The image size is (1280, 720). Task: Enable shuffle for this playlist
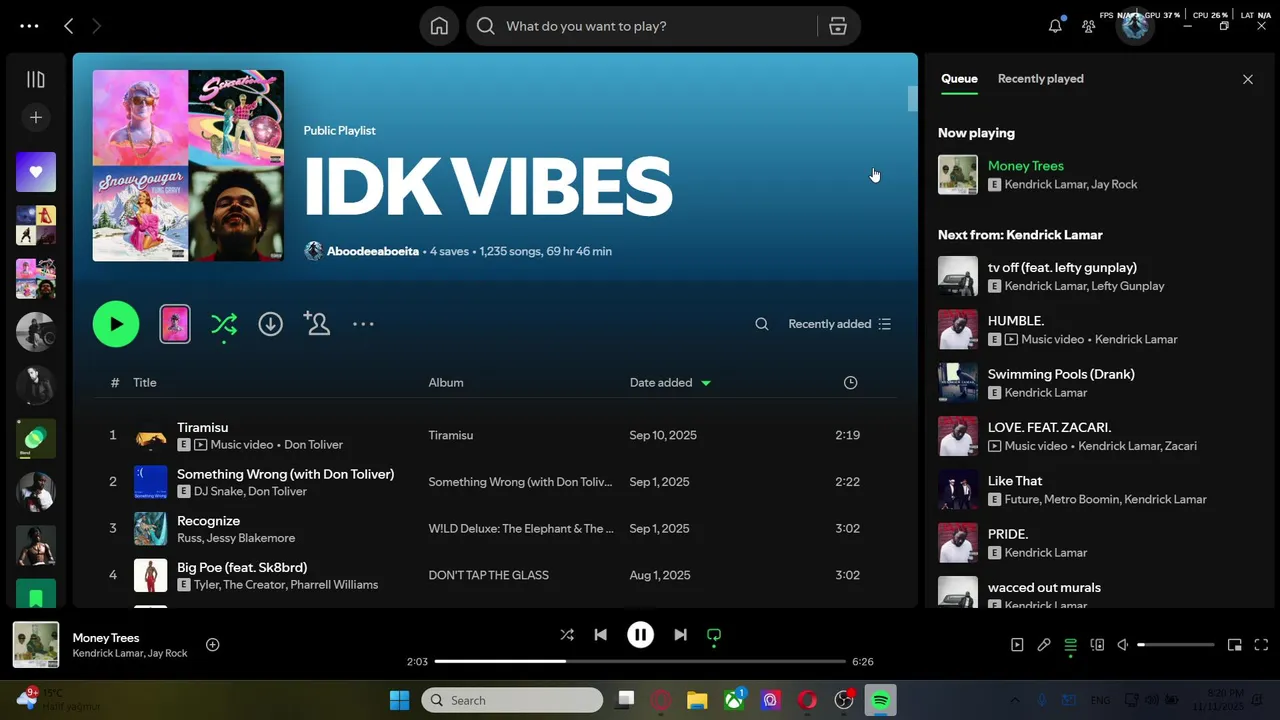tap(224, 324)
